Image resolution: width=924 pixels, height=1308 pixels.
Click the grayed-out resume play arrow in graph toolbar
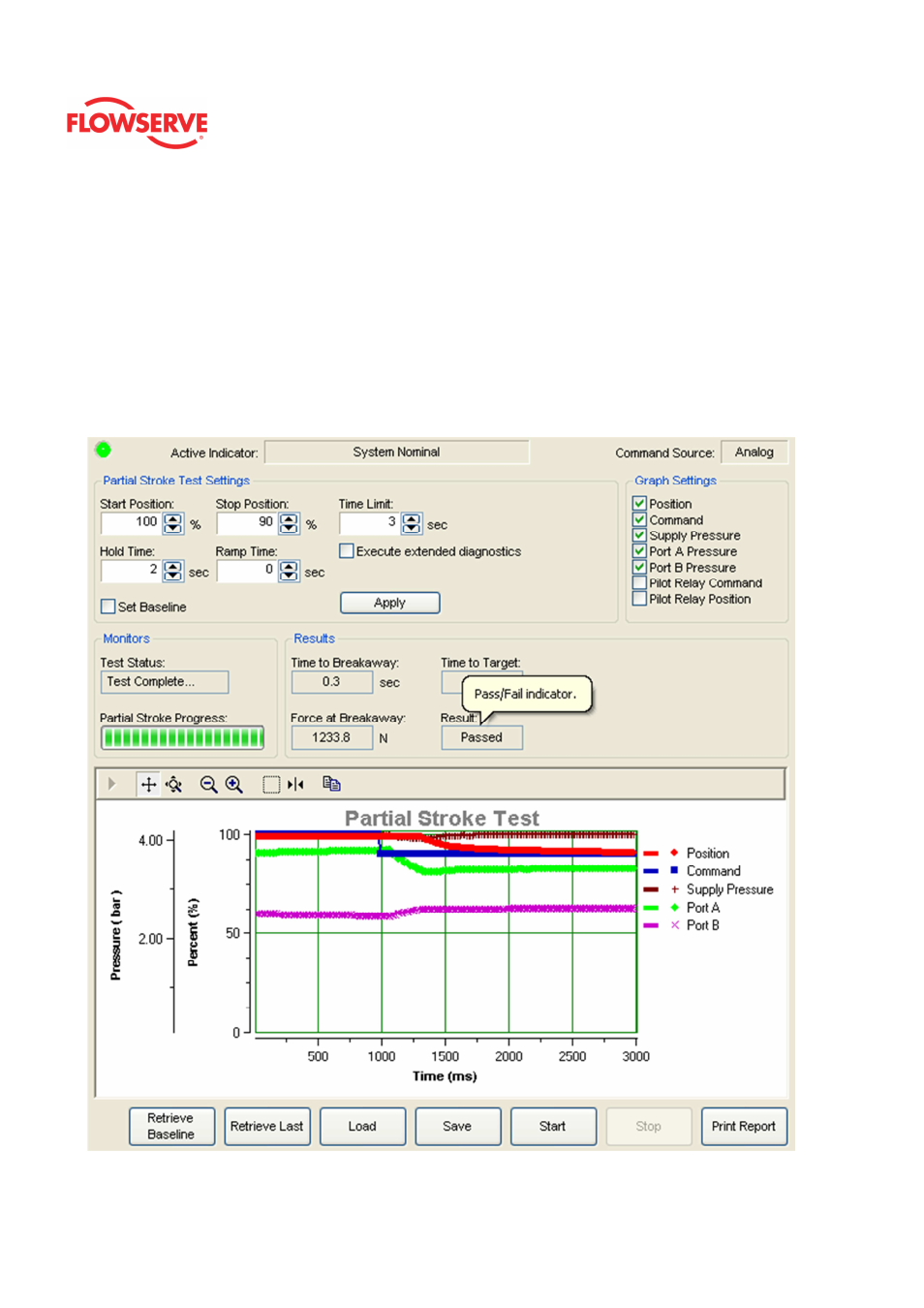111,784
